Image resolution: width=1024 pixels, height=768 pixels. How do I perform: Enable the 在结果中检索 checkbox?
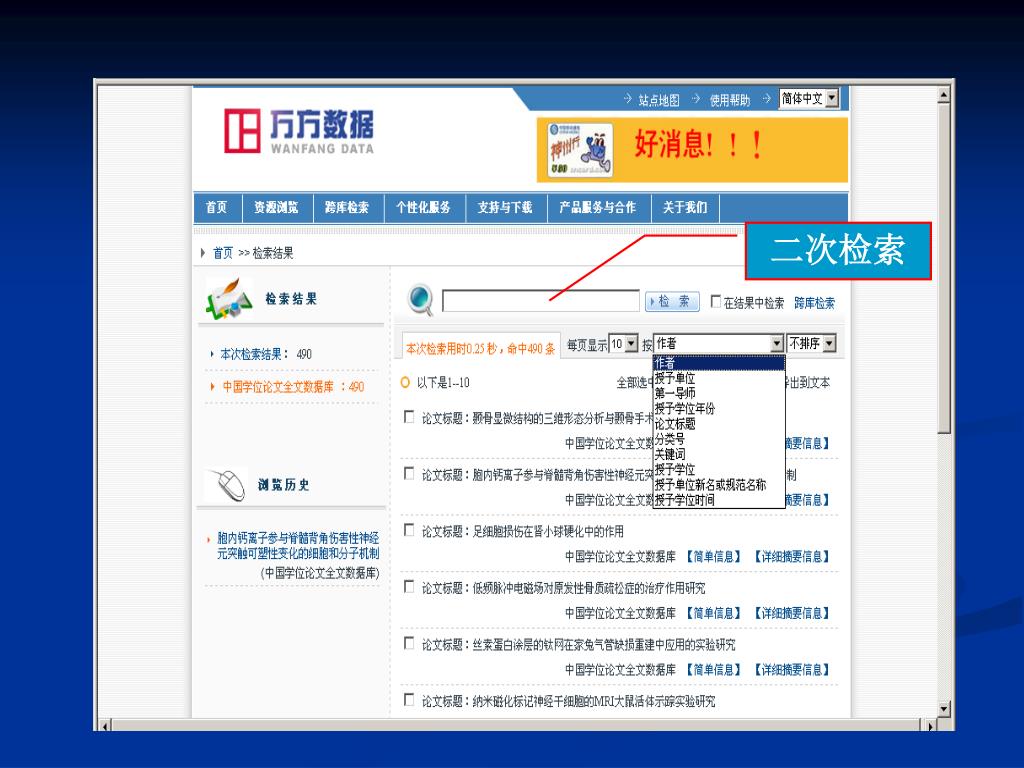[x=716, y=301]
